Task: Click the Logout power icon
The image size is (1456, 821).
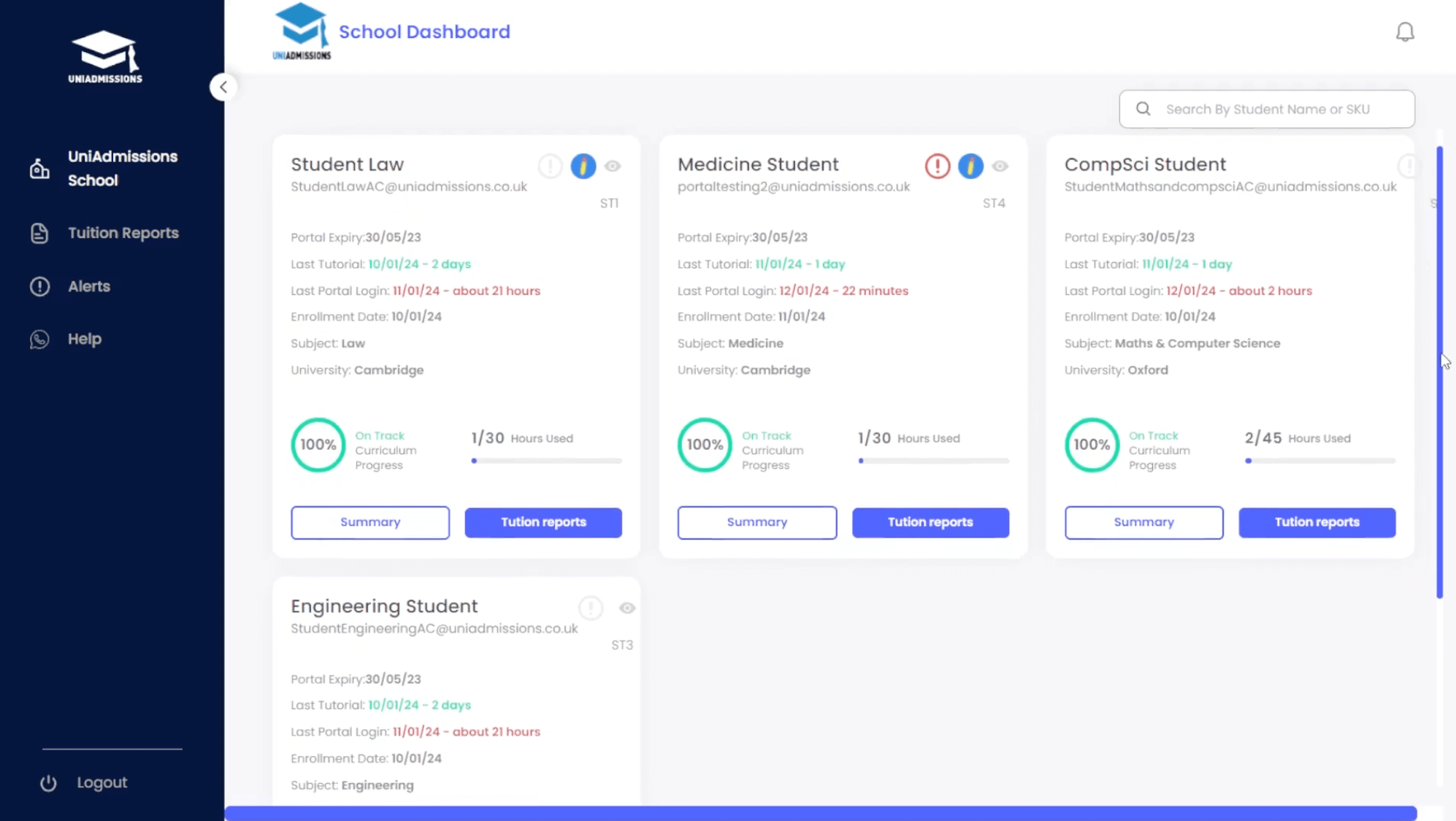Action: [48, 783]
